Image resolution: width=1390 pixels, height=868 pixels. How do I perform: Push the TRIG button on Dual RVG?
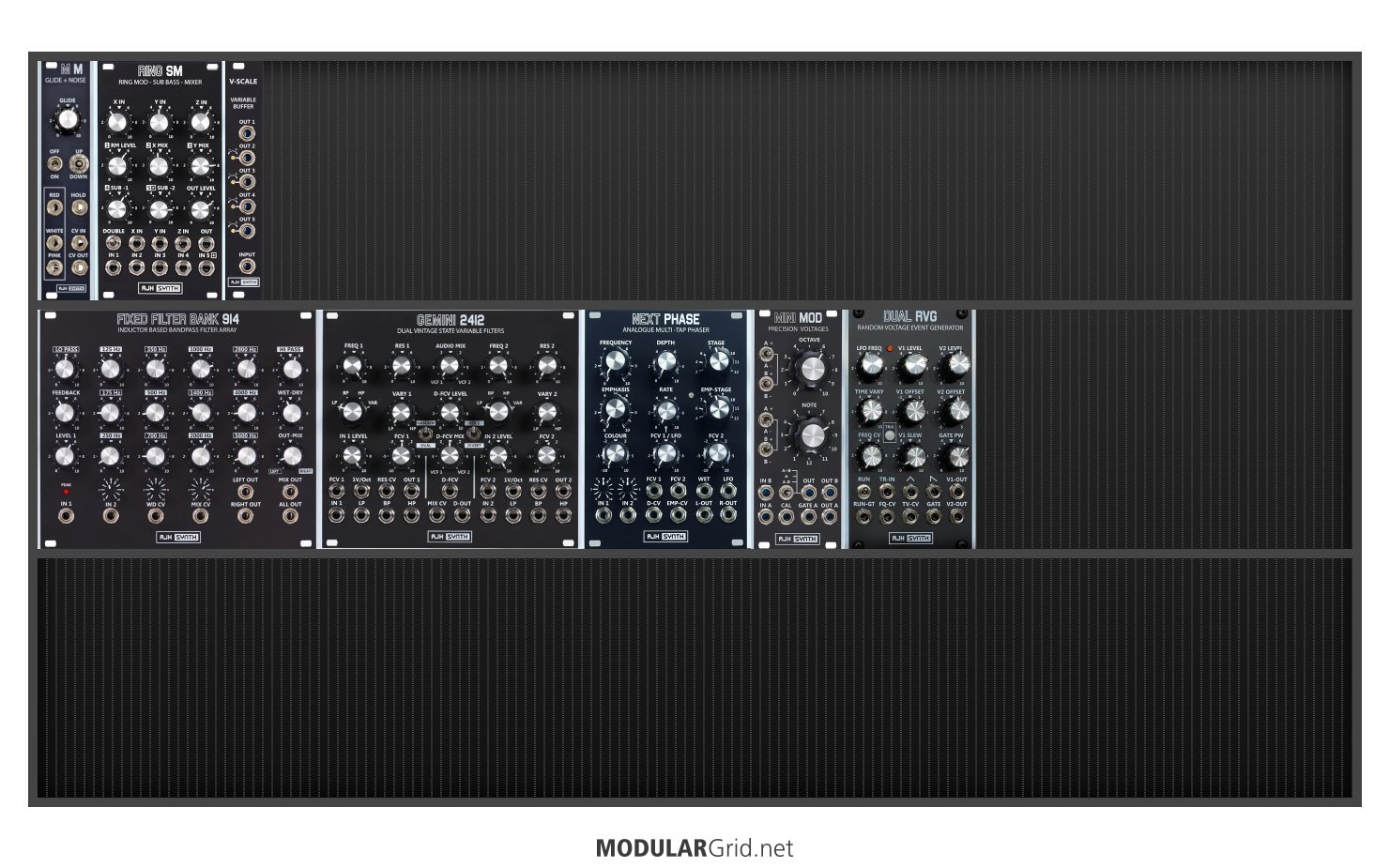889,435
